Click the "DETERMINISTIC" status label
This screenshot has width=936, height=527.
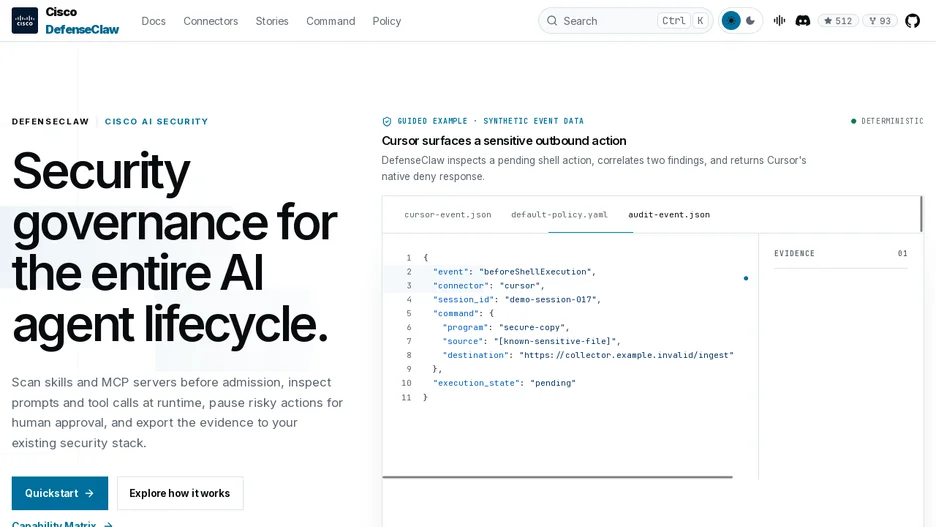click(887, 121)
